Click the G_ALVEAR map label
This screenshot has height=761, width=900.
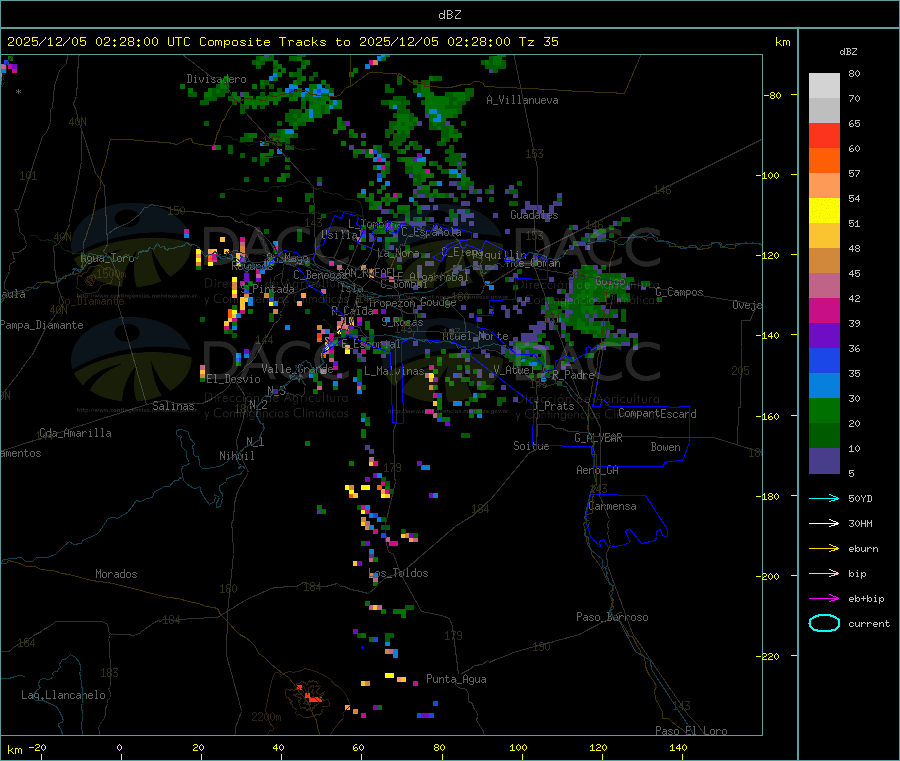pyautogui.click(x=598, y=438)
